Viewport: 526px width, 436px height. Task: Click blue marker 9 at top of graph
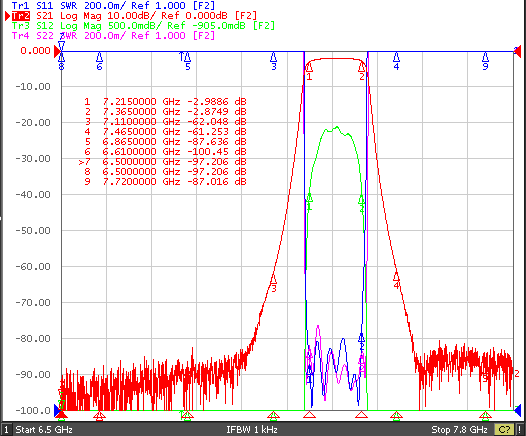485,61
